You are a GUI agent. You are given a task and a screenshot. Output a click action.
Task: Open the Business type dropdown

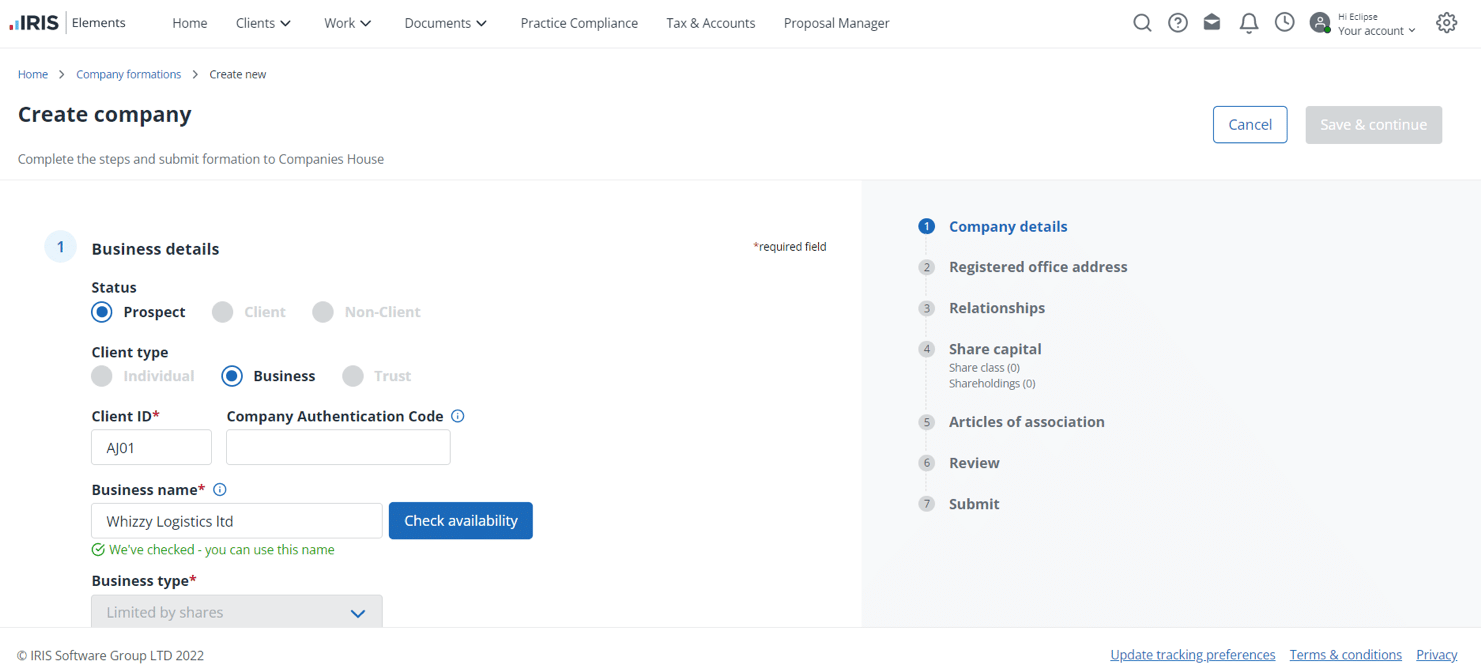[x=236, y=612]
